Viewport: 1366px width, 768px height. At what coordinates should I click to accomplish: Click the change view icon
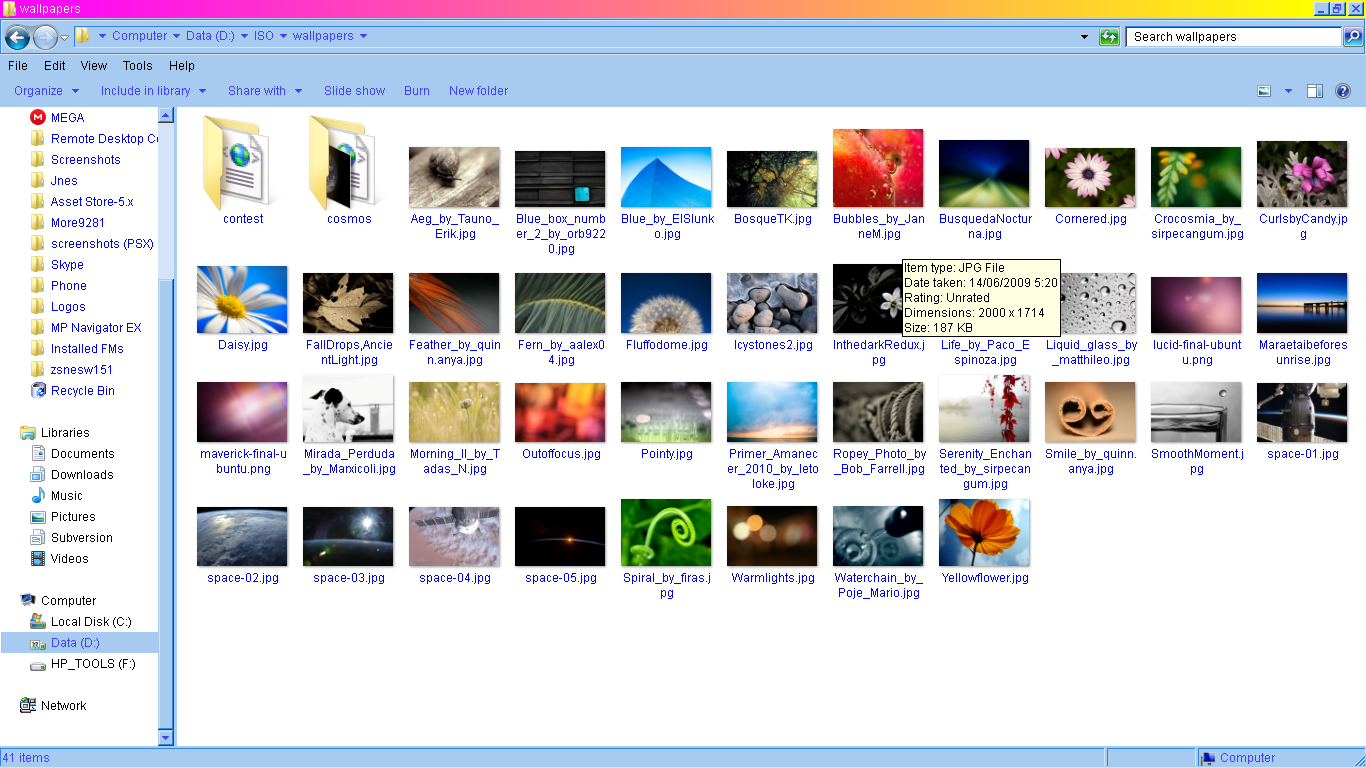[x=1264, y=91]
